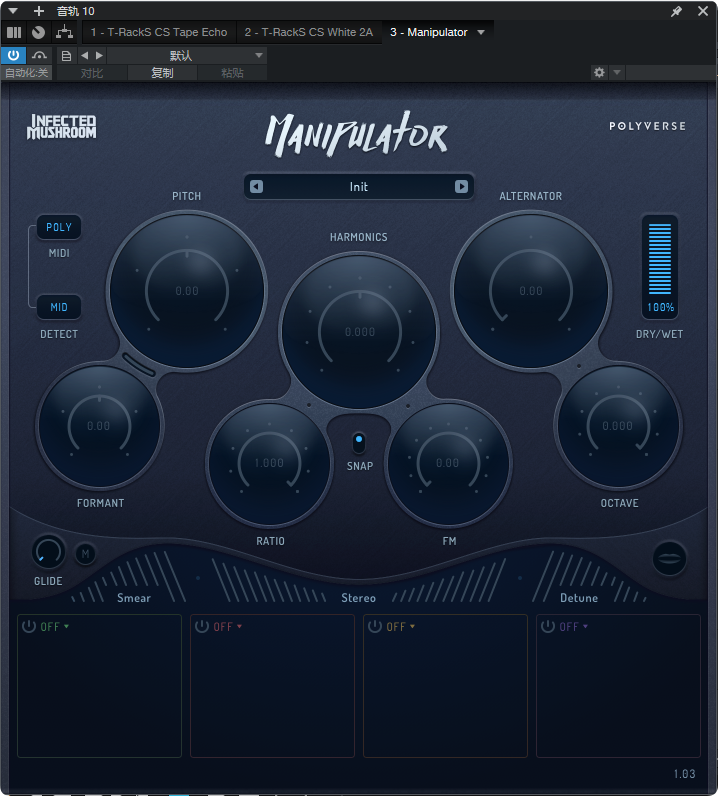Click the Infected Mushroom logo
This screenshot has width=718, height=796.
tap(61, 126)
